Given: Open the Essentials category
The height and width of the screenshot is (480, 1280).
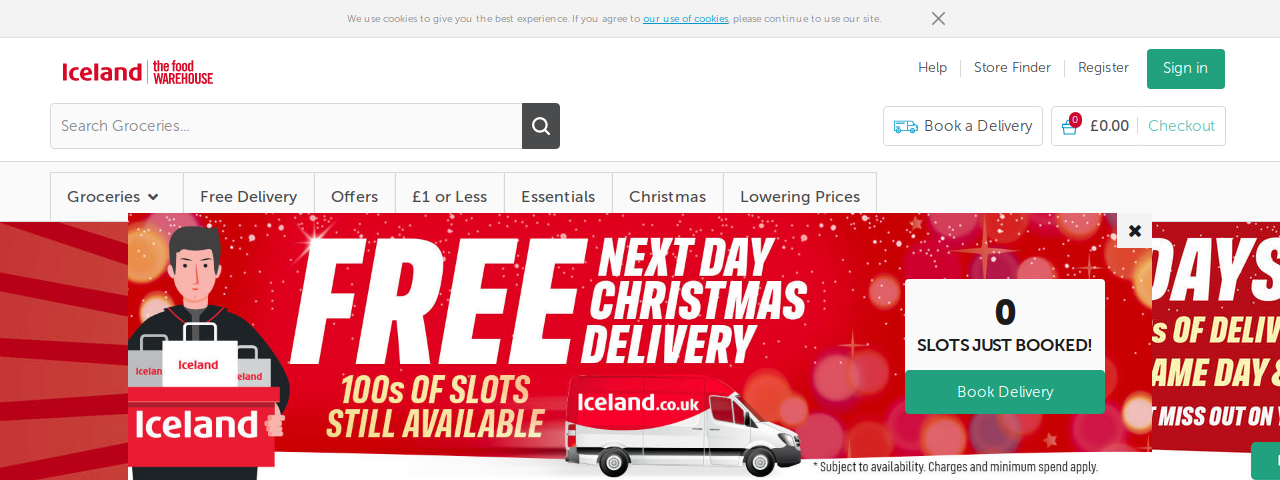Looking at the screenshot, I should 558,197.
